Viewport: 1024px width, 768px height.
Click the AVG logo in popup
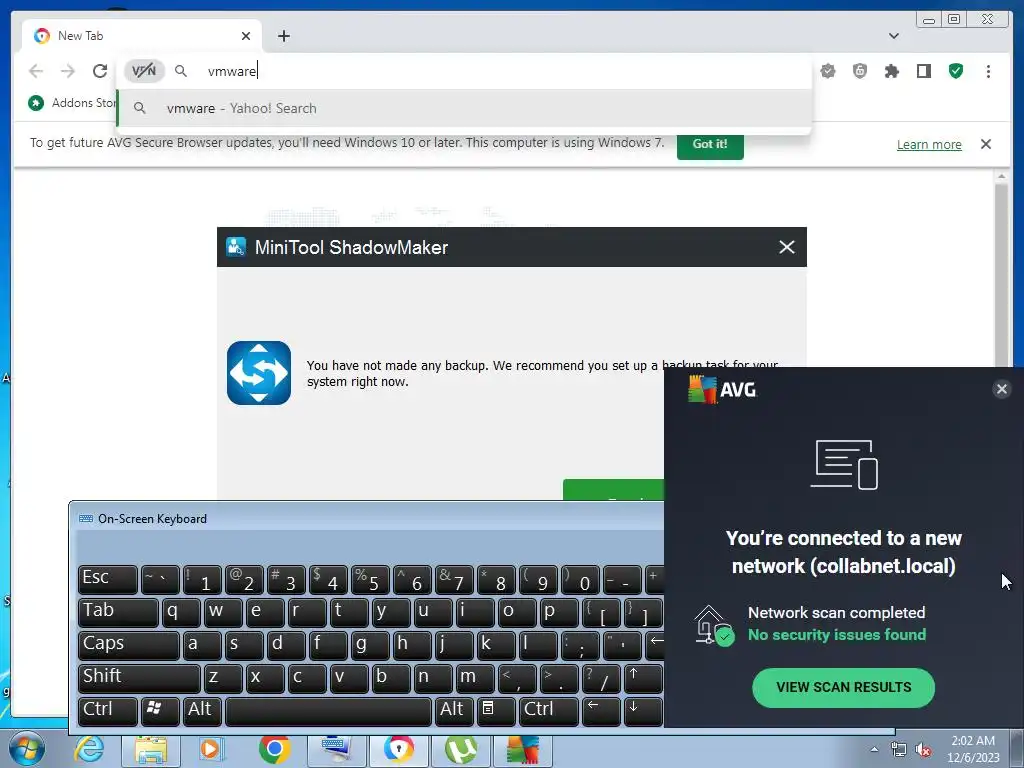coord(722,390)
